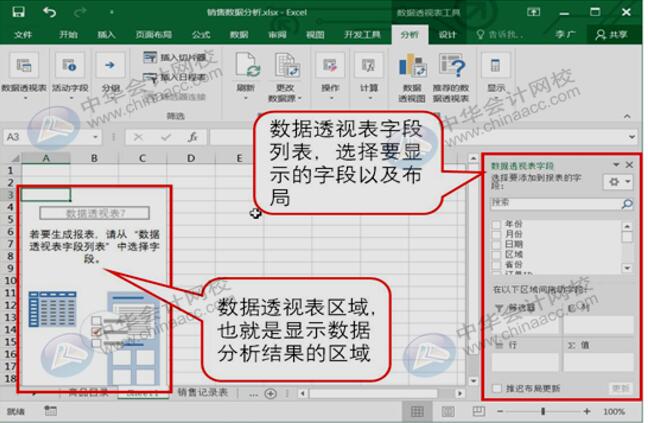Open the 页面布局 (Page Layout) tab
Image resolution: width=648 pixels, height=423 pixels.
coord(154,34)
